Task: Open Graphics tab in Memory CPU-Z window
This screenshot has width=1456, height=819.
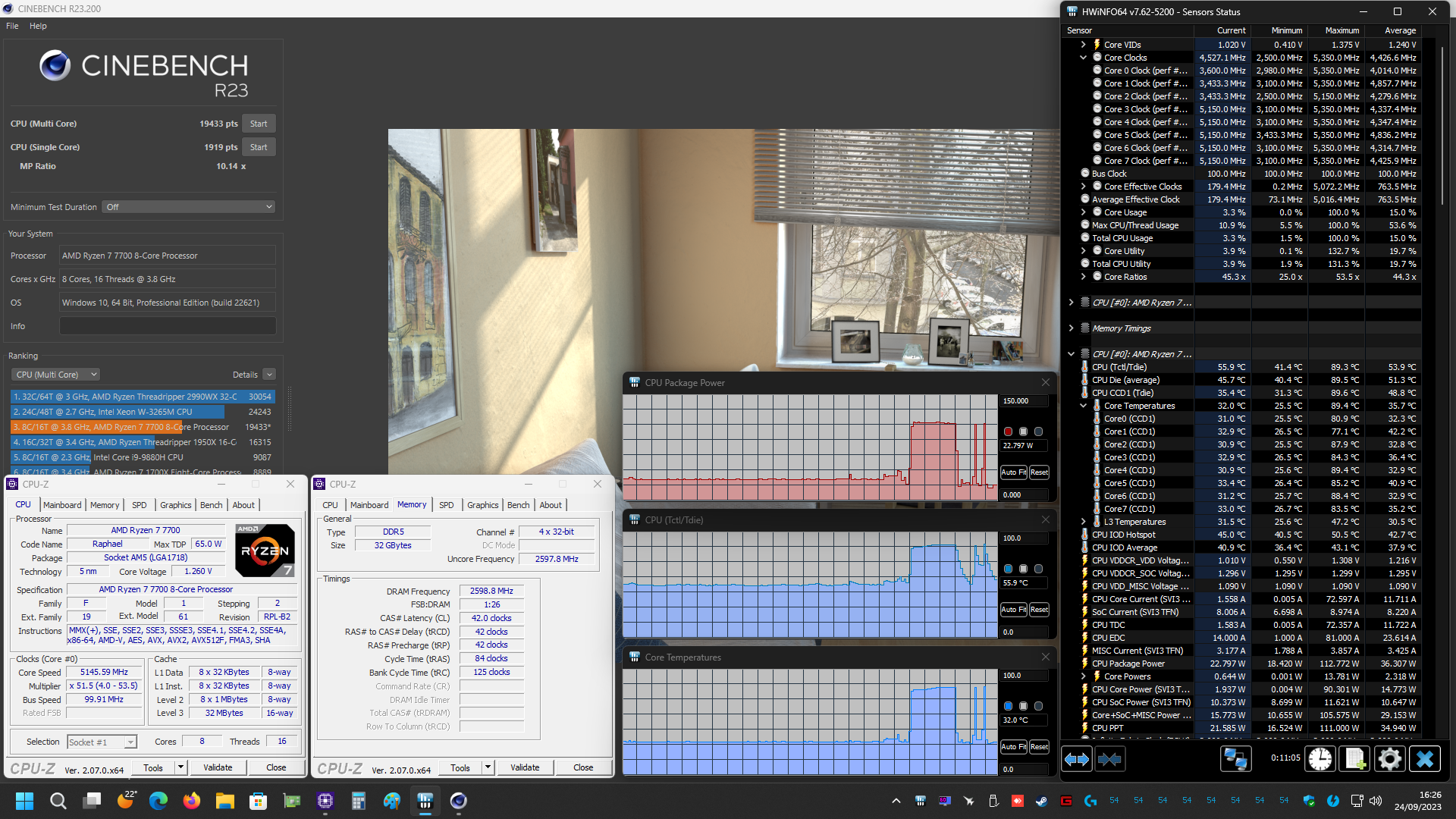Action: pyautogui.click(x=483, y=505)
